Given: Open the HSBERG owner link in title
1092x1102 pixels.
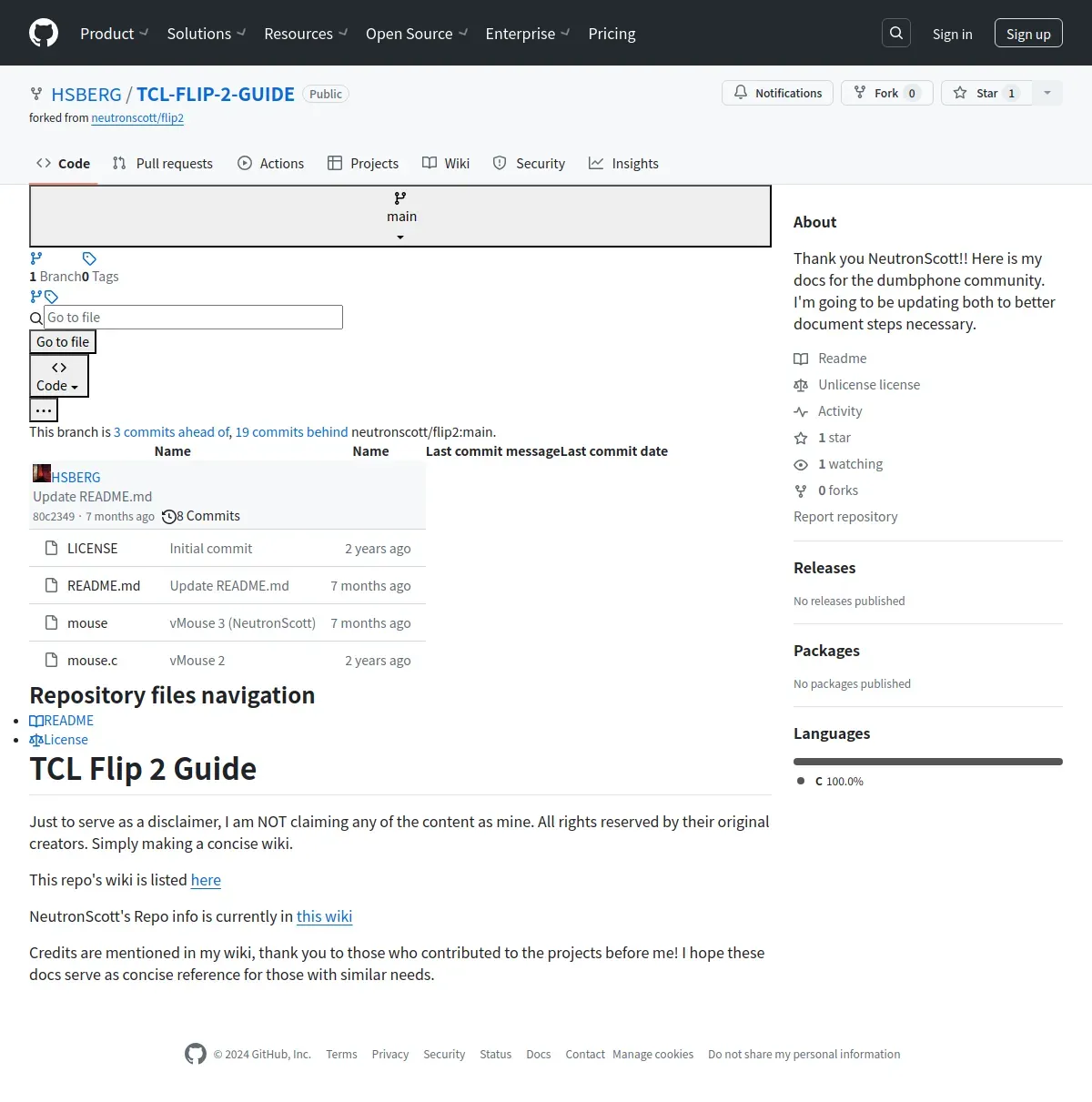Looking at the screenshot, I should click(86, 95).
